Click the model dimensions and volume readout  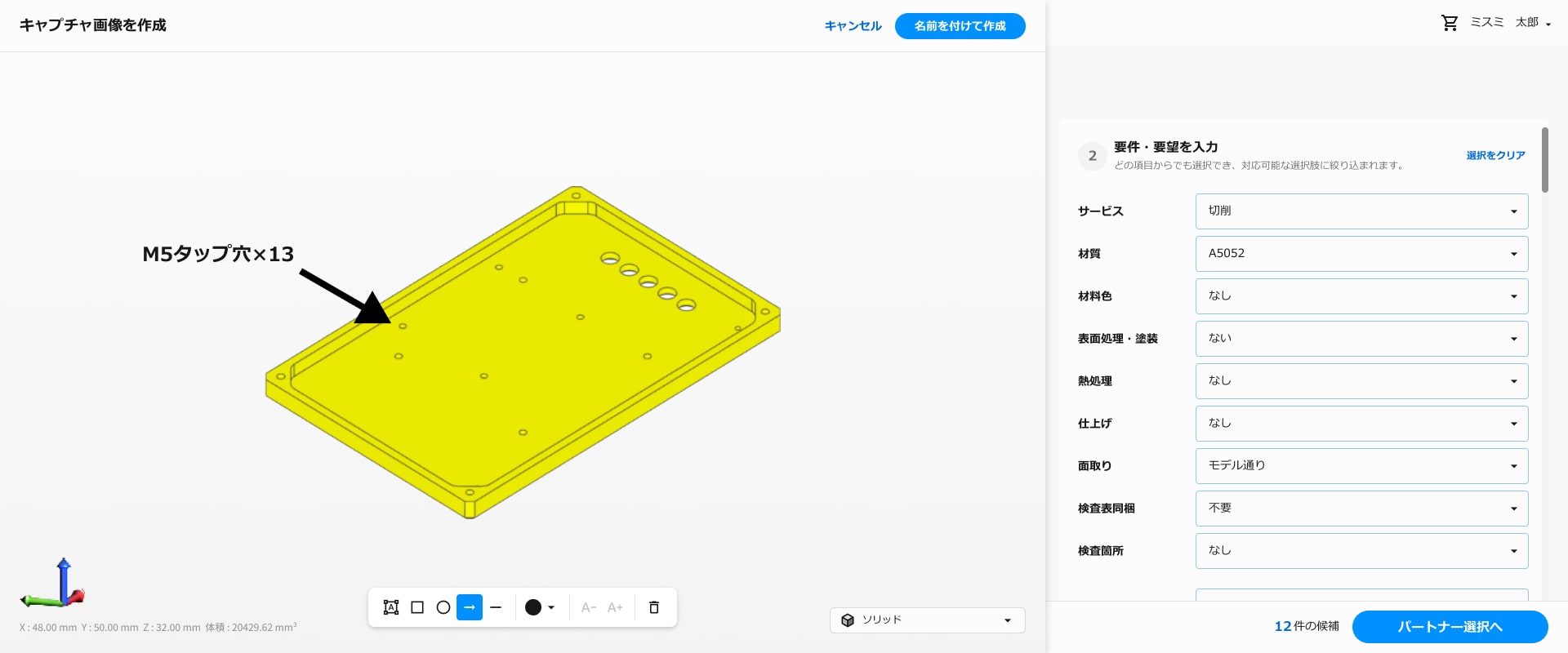coord(158,628)
